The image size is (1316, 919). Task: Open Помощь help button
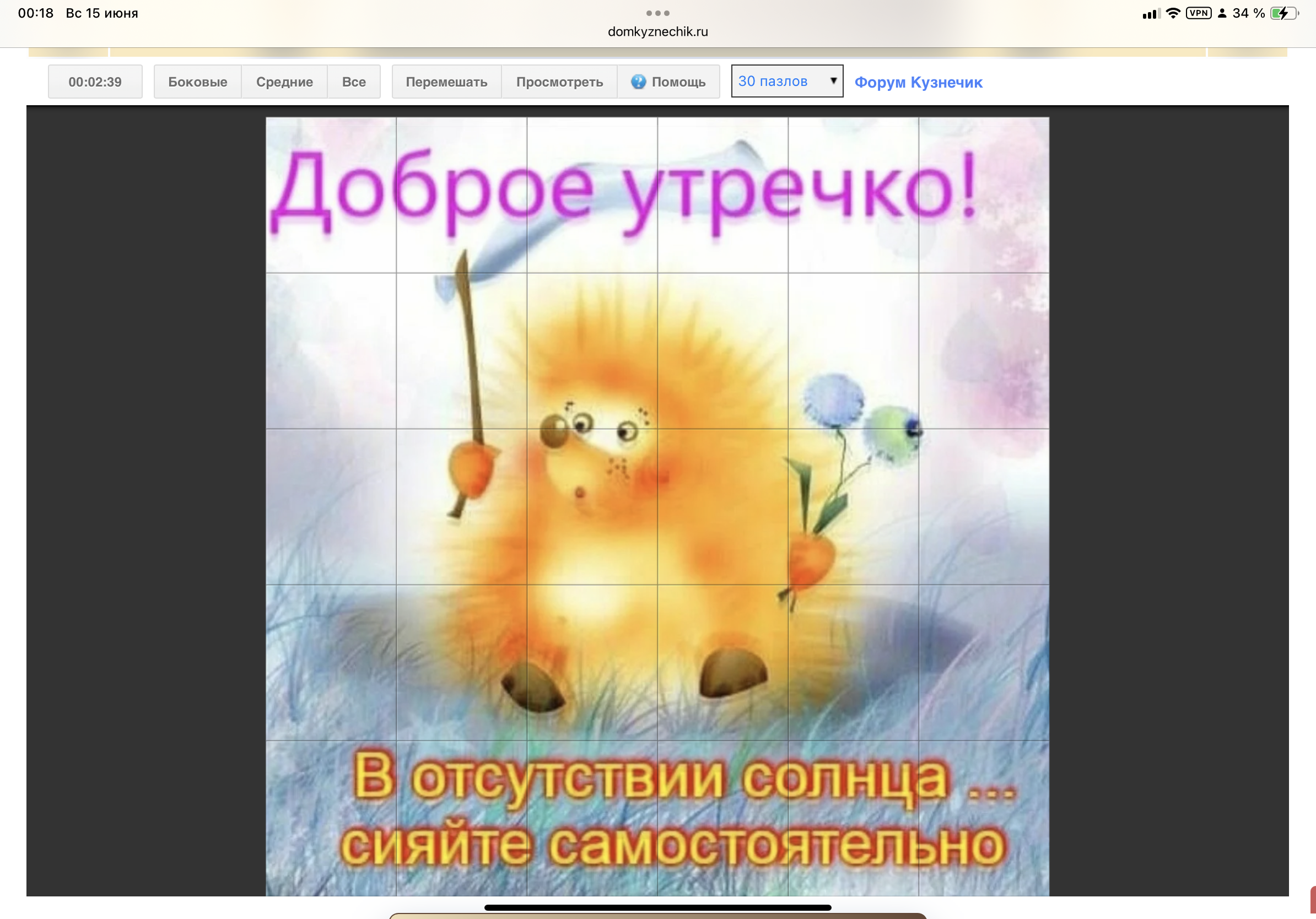point(668,82)
